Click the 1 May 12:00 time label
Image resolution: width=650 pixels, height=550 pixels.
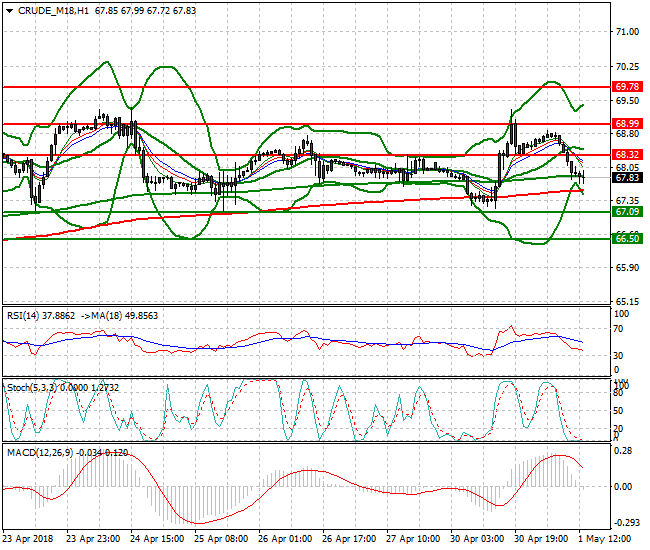tap(604, 539)
